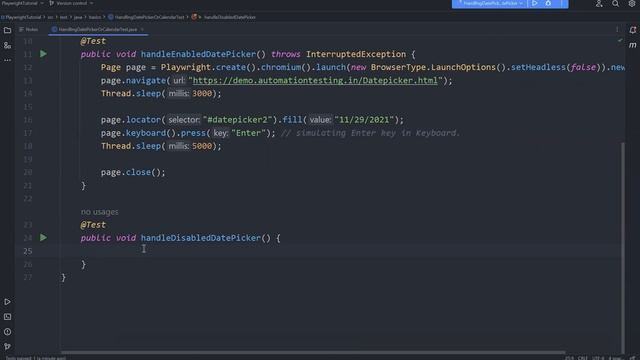Open the PlaywrightTutorial project dropdown

22,3
